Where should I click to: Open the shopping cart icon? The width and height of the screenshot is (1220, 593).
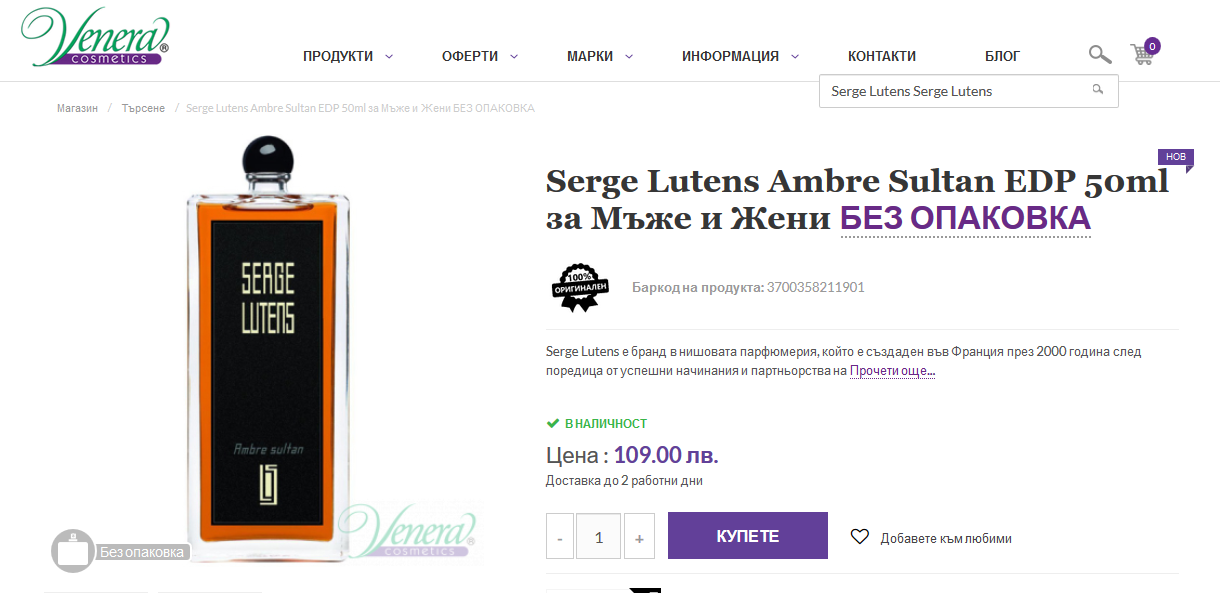(x=1144, y=52)
